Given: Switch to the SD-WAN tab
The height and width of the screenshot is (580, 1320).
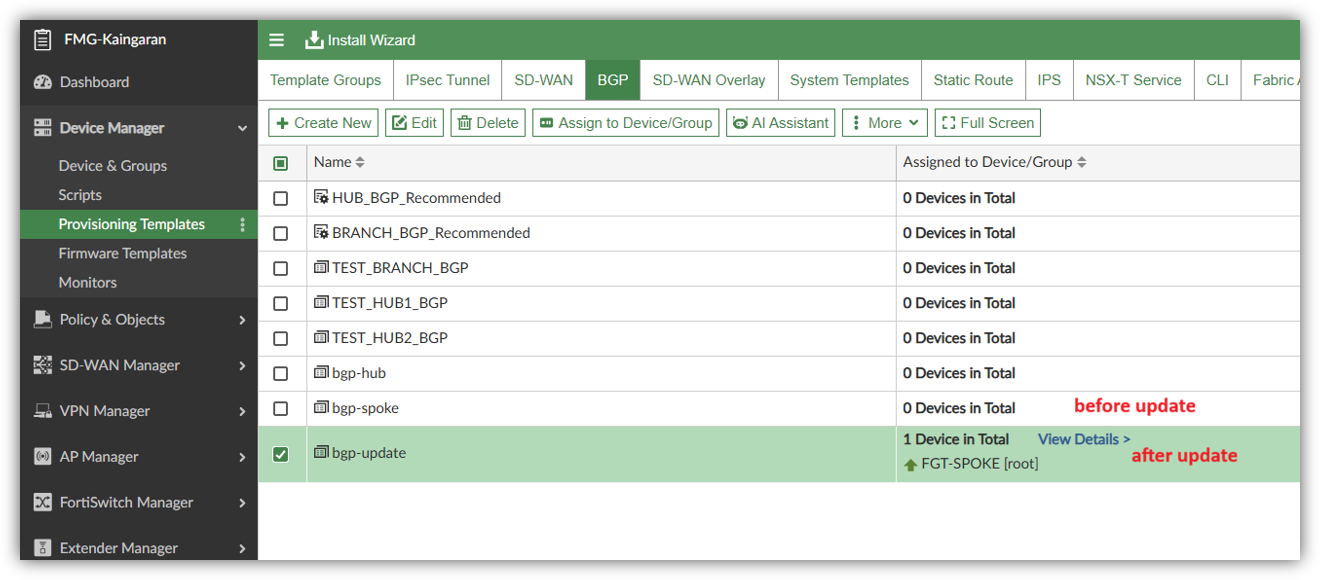Looking at the screenshot, I should coord(544,80).
